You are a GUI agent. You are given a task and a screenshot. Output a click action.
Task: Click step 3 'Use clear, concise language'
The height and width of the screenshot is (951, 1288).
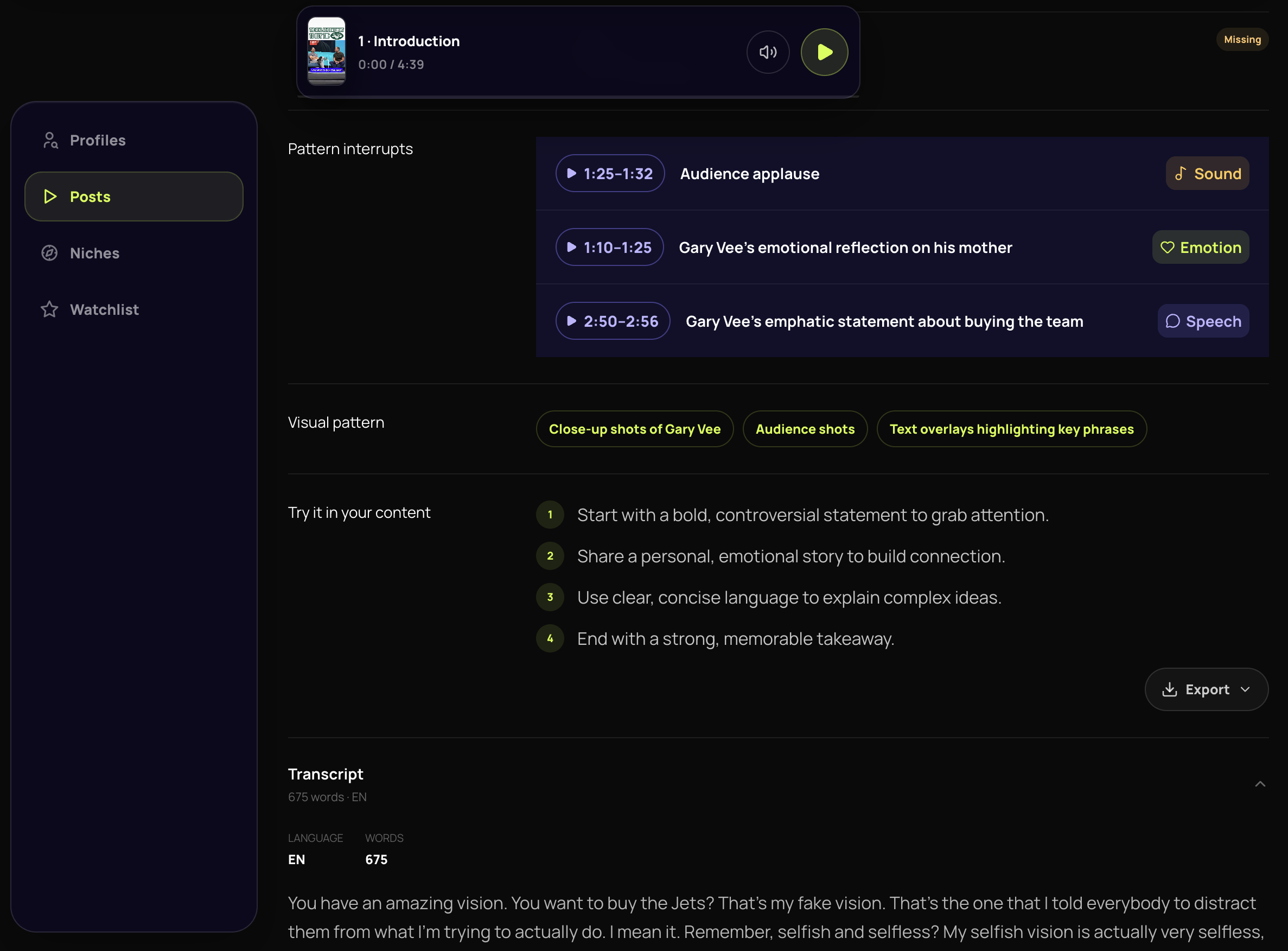click(x=789, y=597)
